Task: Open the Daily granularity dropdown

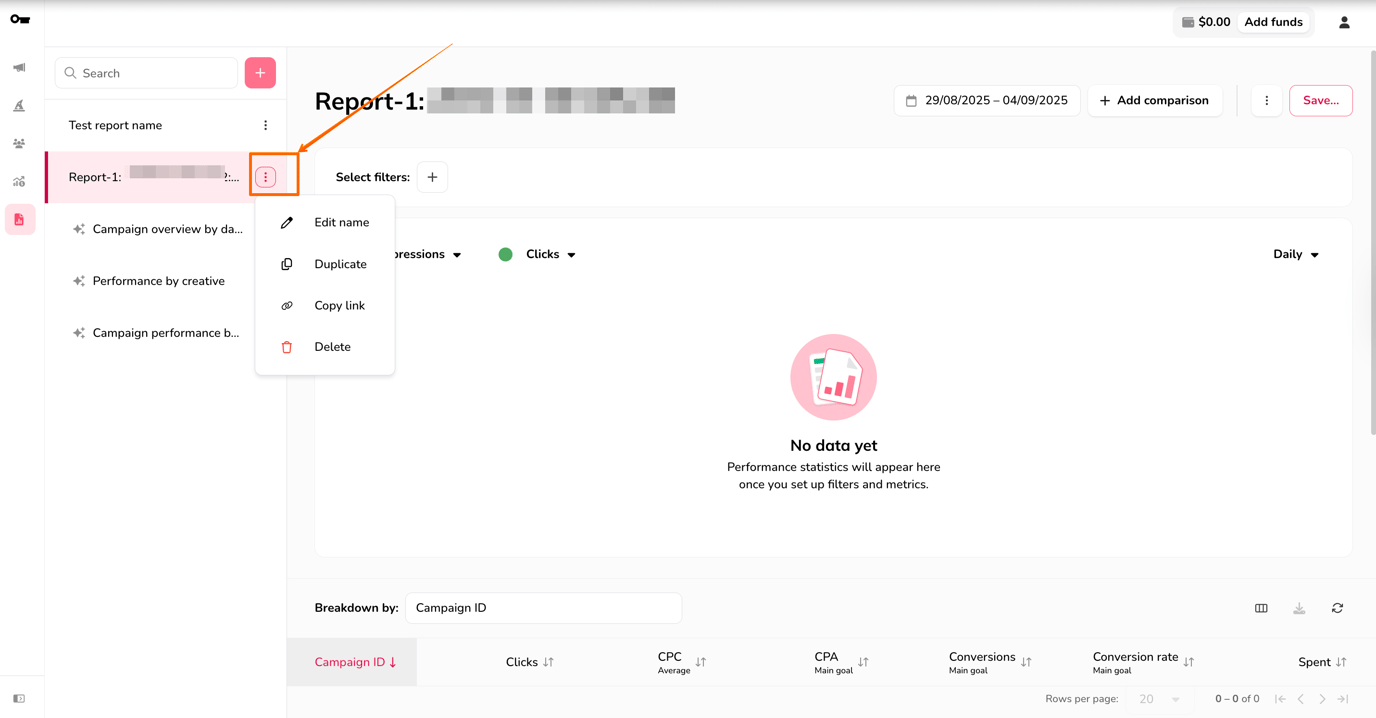Action: coord(1295,254)
